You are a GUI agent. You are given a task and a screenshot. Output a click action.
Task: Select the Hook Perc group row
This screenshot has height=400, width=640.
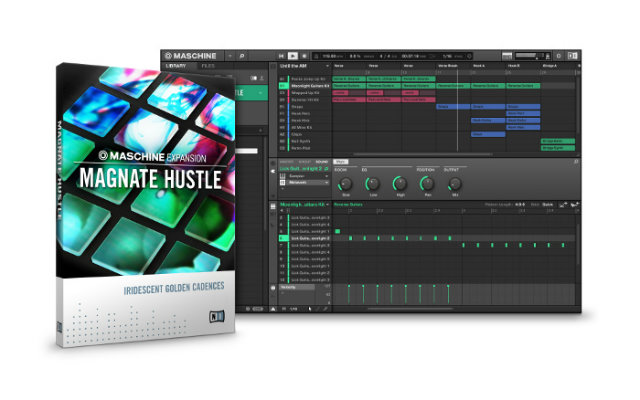[x=305, y=114]
